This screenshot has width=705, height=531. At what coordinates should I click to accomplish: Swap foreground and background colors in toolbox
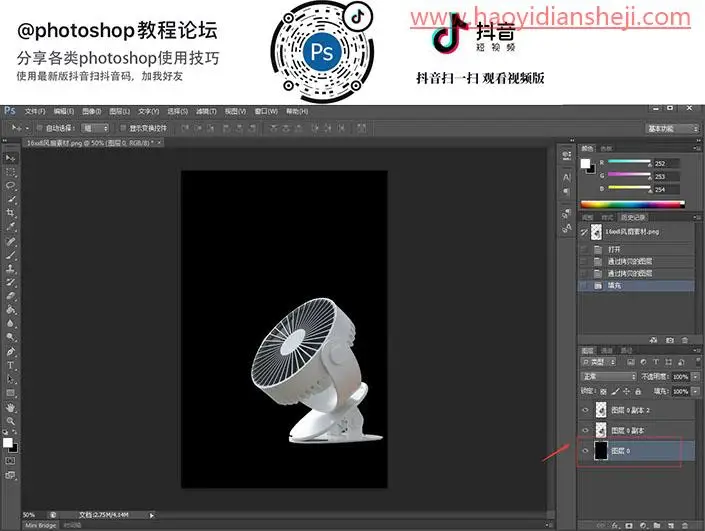15,432
